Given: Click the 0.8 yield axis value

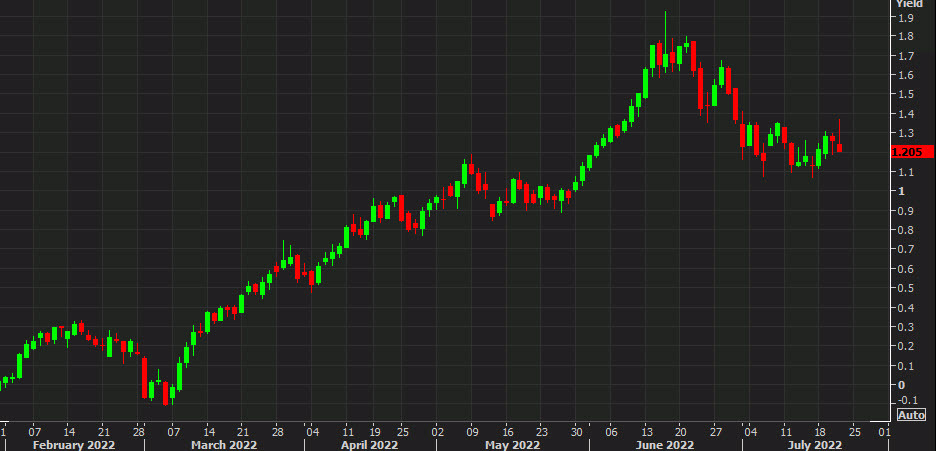Looking at the screenshot, I should (x=906, y=230).
